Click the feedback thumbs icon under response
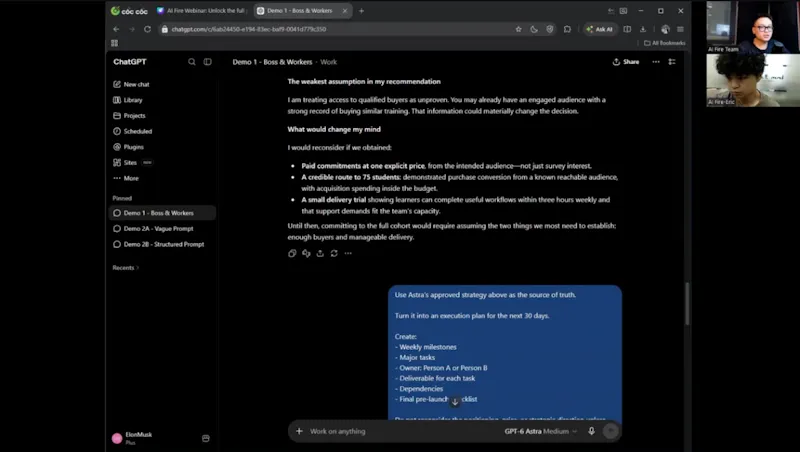800x452 pixels. click(x=306, y=254)
